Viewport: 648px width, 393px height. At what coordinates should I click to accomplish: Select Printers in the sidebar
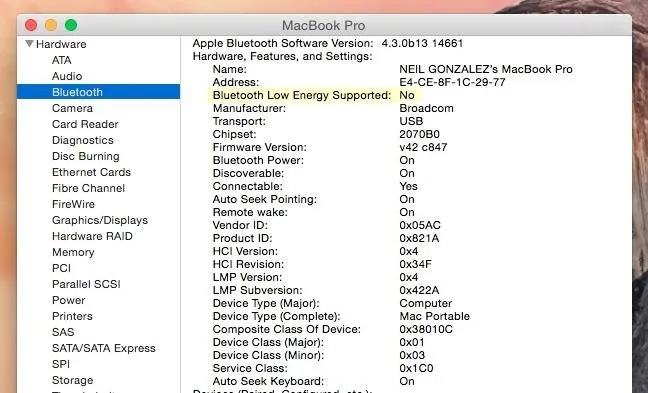click(x=72, y=316)
